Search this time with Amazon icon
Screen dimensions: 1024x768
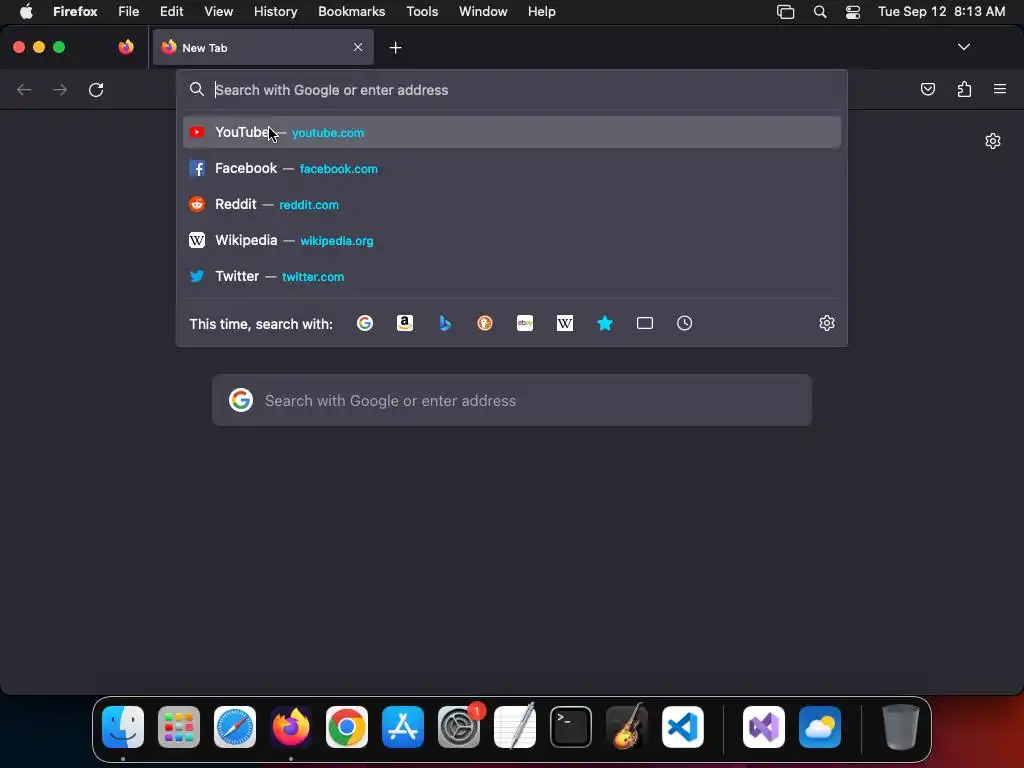click(405, 323)
